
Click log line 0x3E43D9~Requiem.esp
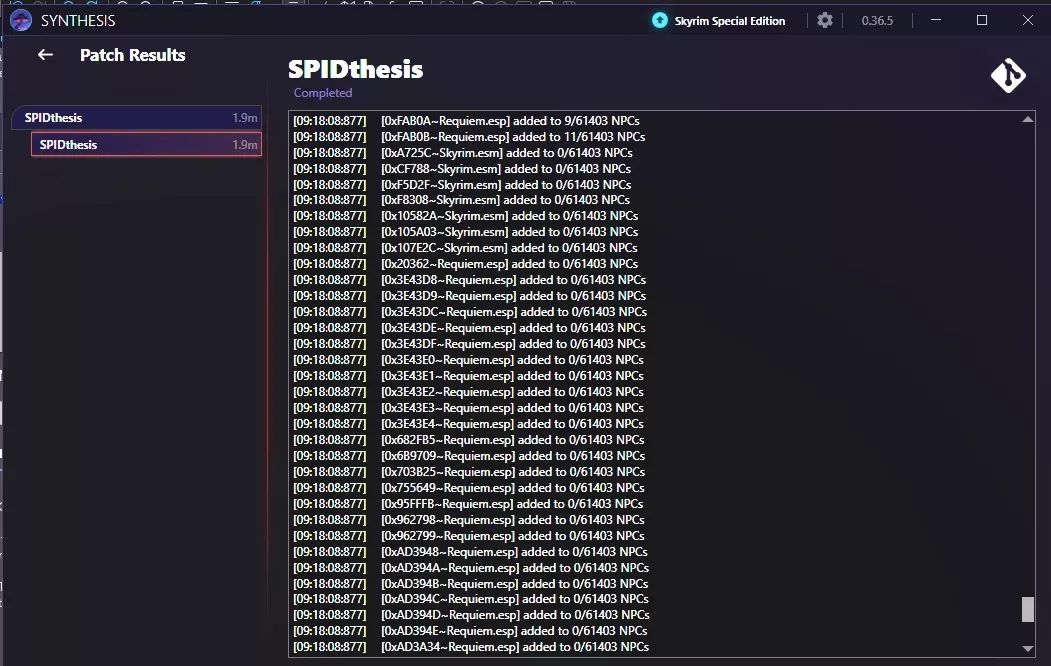(x=470, y=296)
